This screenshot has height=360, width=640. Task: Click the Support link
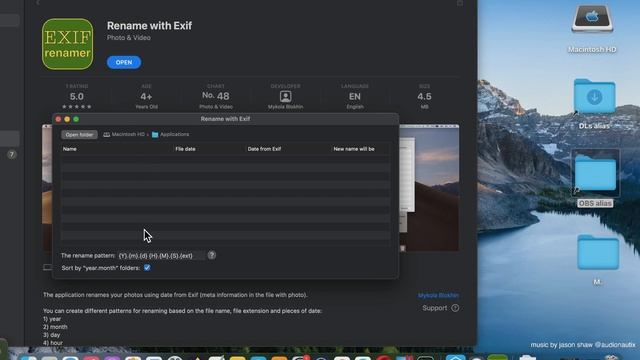[x=435, y=308]
